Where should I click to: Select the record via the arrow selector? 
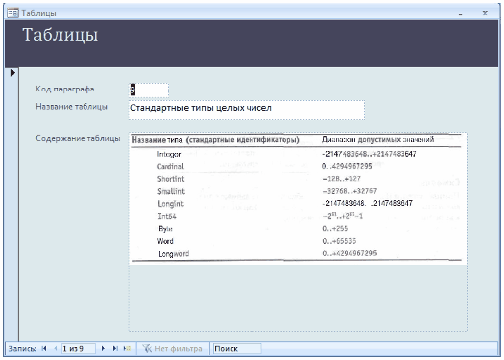click(12, 72)
